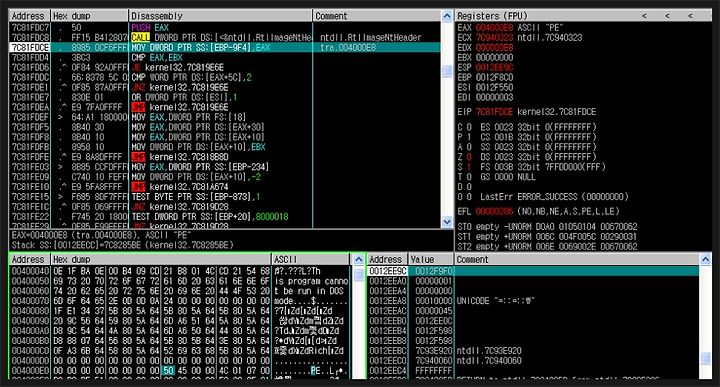Select the EDX register value 000000E8

pos(494,47)
